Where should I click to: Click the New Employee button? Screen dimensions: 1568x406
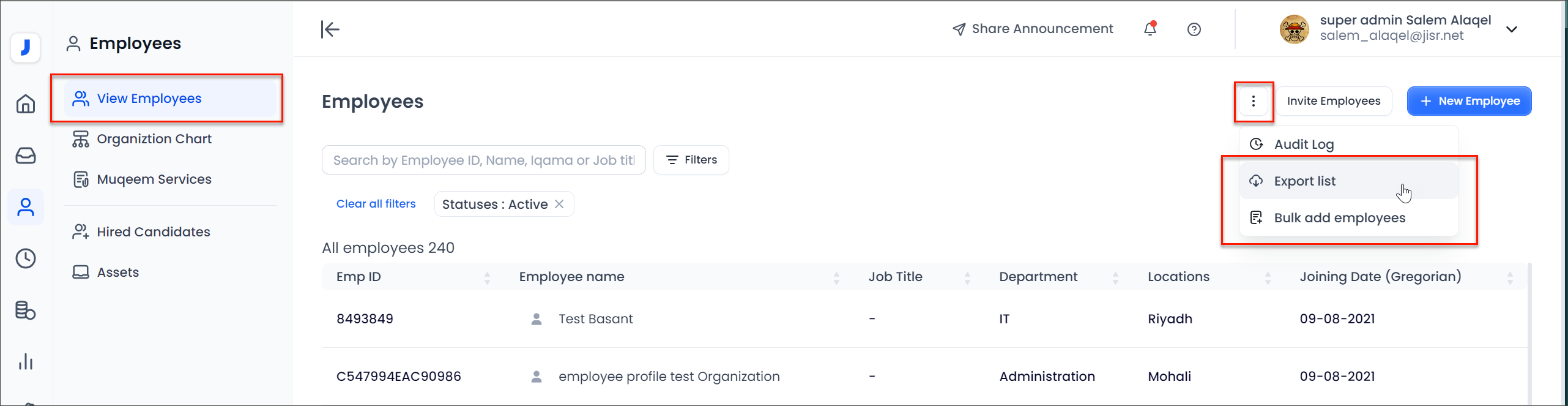[x=1469, y=101]
